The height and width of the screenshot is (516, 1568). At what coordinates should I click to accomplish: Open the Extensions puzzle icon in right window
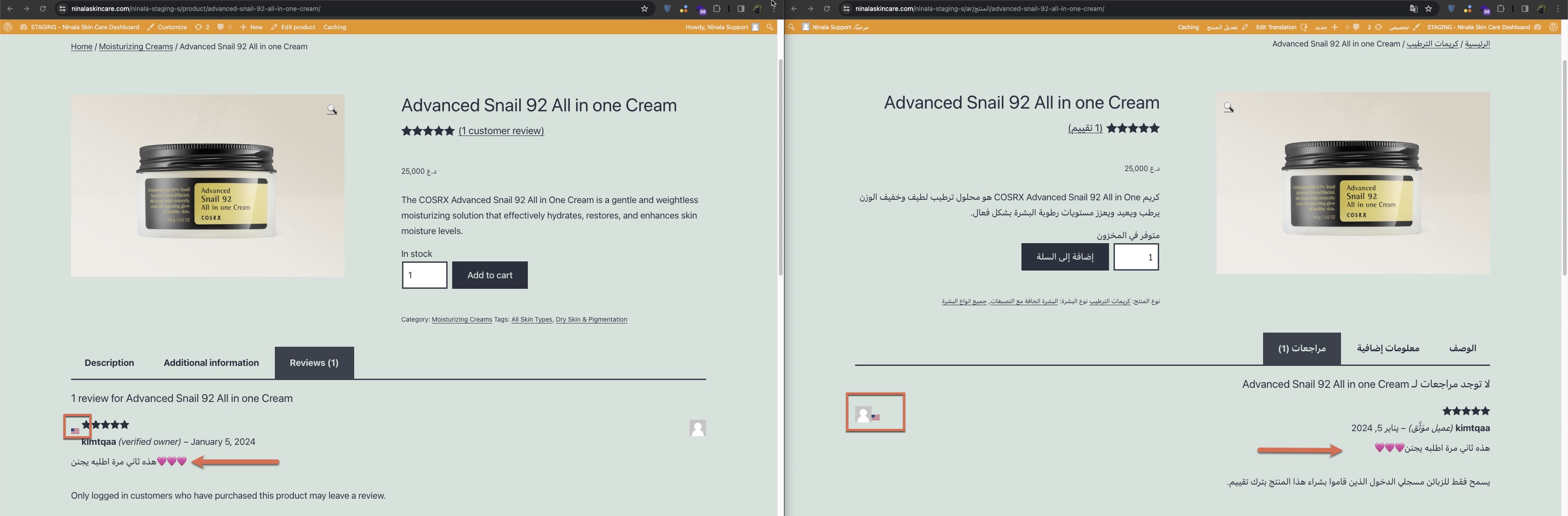tap(1501, 9)
